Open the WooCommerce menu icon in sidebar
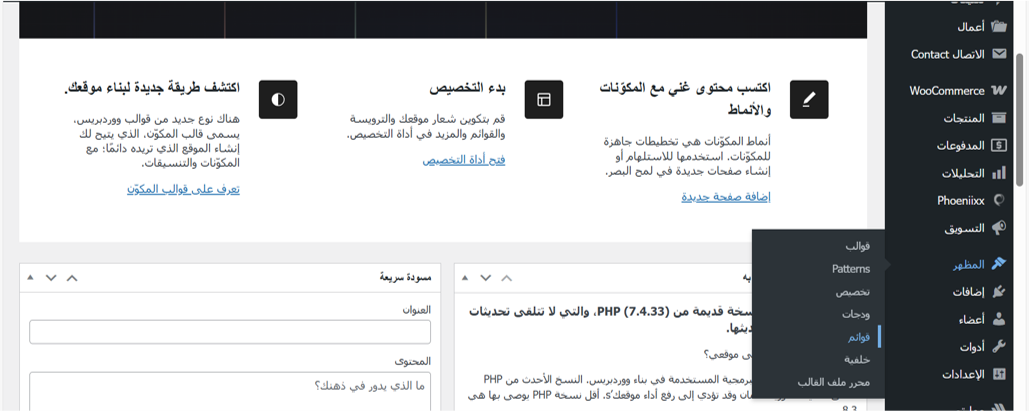Screen dimensions: 1029x411 tap(998, 90)
